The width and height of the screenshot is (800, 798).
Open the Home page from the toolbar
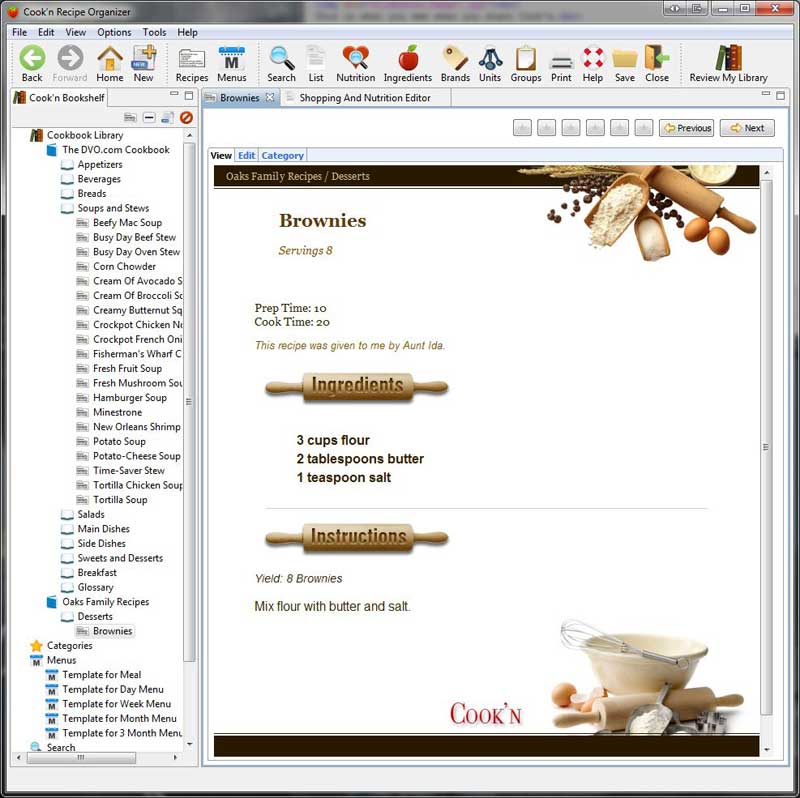(x=110, y=63)
